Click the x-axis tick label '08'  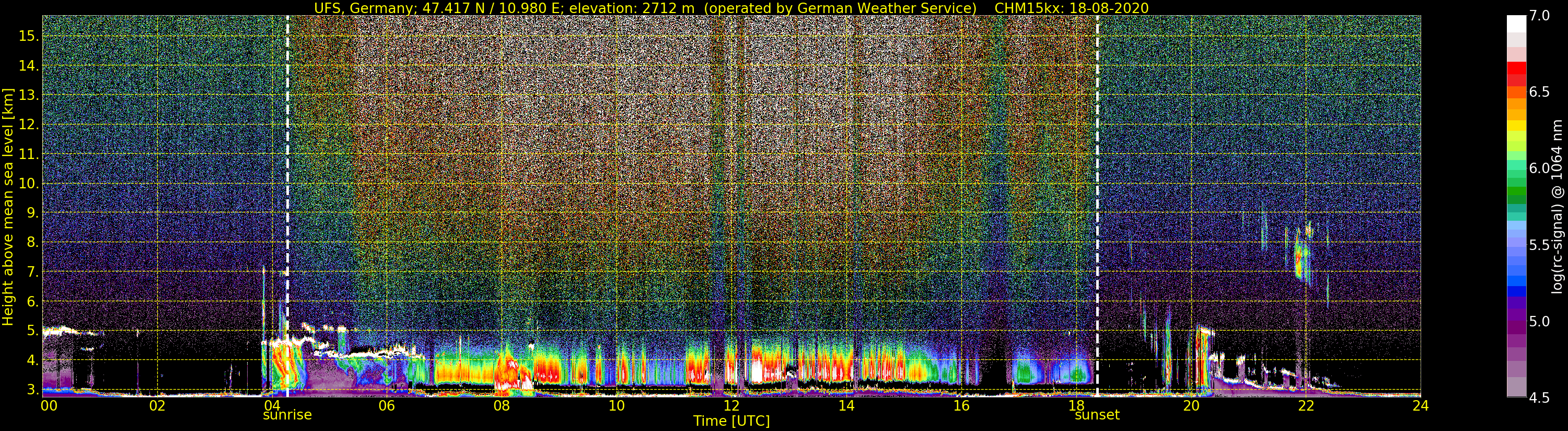coord(502,405)
